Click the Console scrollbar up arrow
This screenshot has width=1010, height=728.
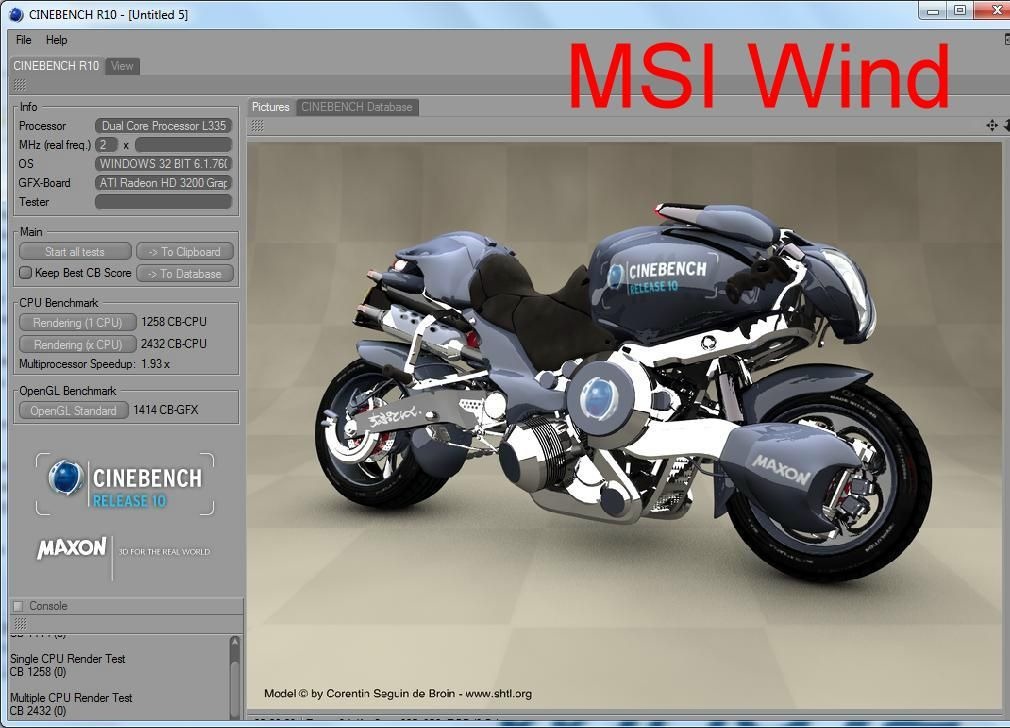click(x=236, y=643)
